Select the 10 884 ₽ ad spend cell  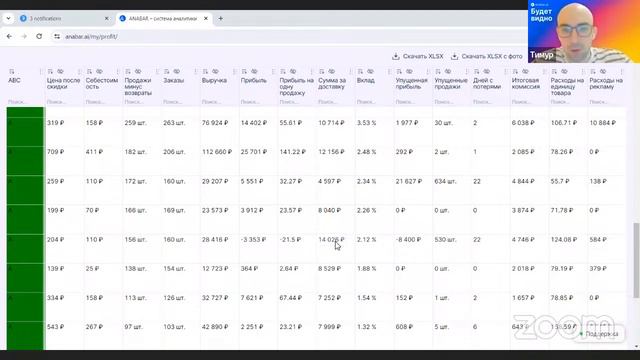(x=602, y=123)
